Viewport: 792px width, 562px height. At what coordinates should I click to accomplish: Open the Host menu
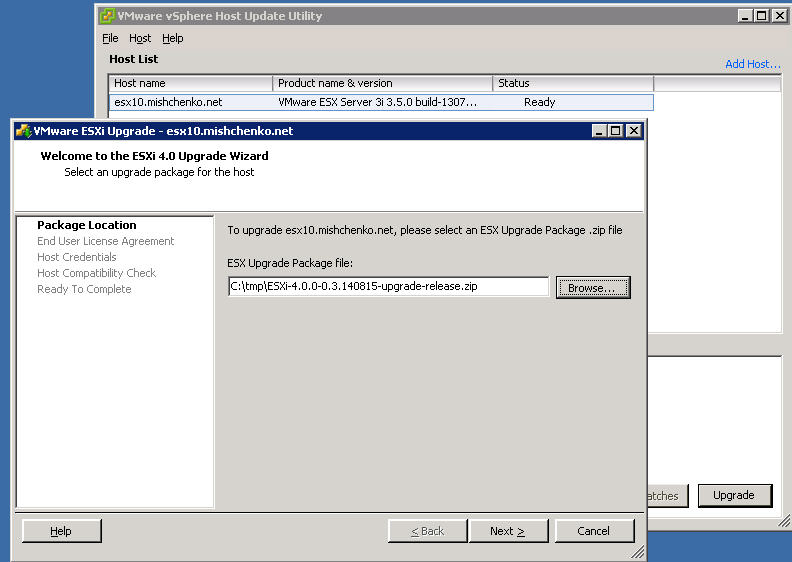pos(140,38)
